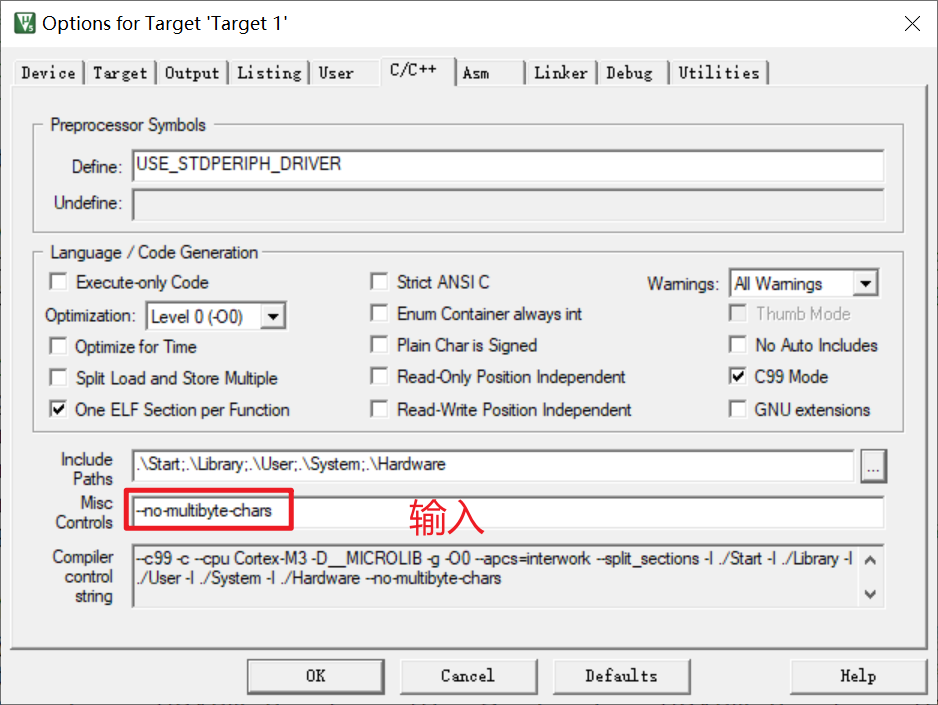Switch to the Utilities tab
The image size is (938, 705).
coord(719,73)
